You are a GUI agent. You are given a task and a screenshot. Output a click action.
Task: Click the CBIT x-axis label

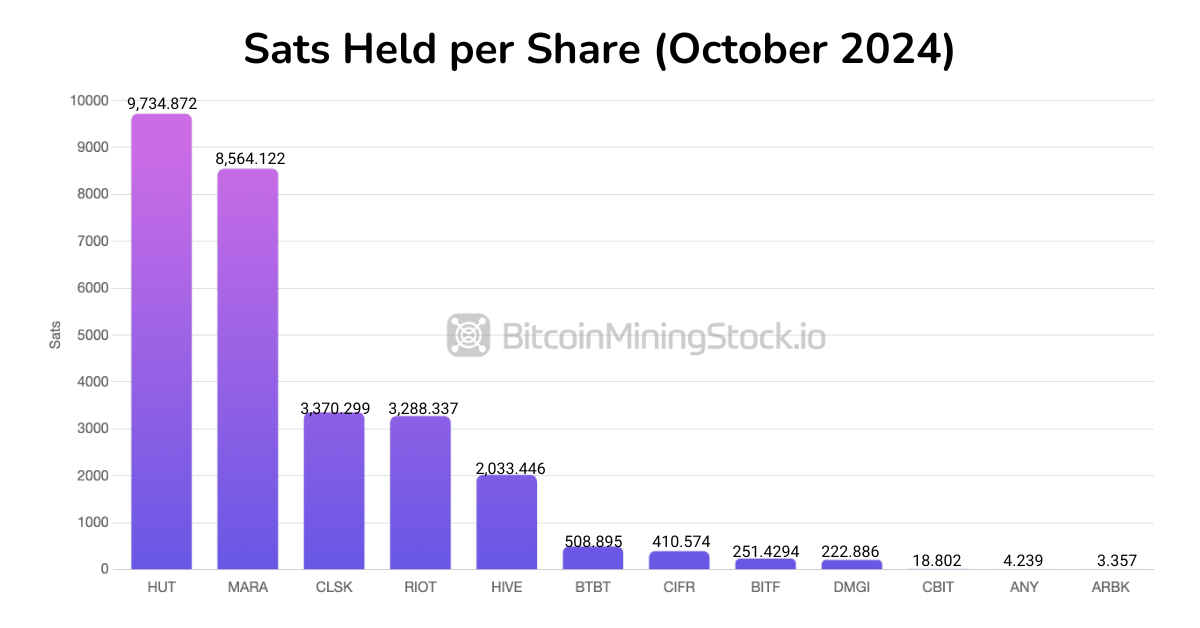point(938,587)
